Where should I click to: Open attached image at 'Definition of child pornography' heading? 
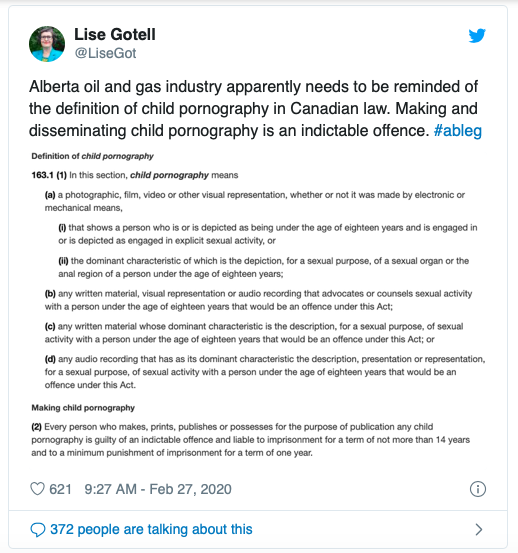(92, 156)
